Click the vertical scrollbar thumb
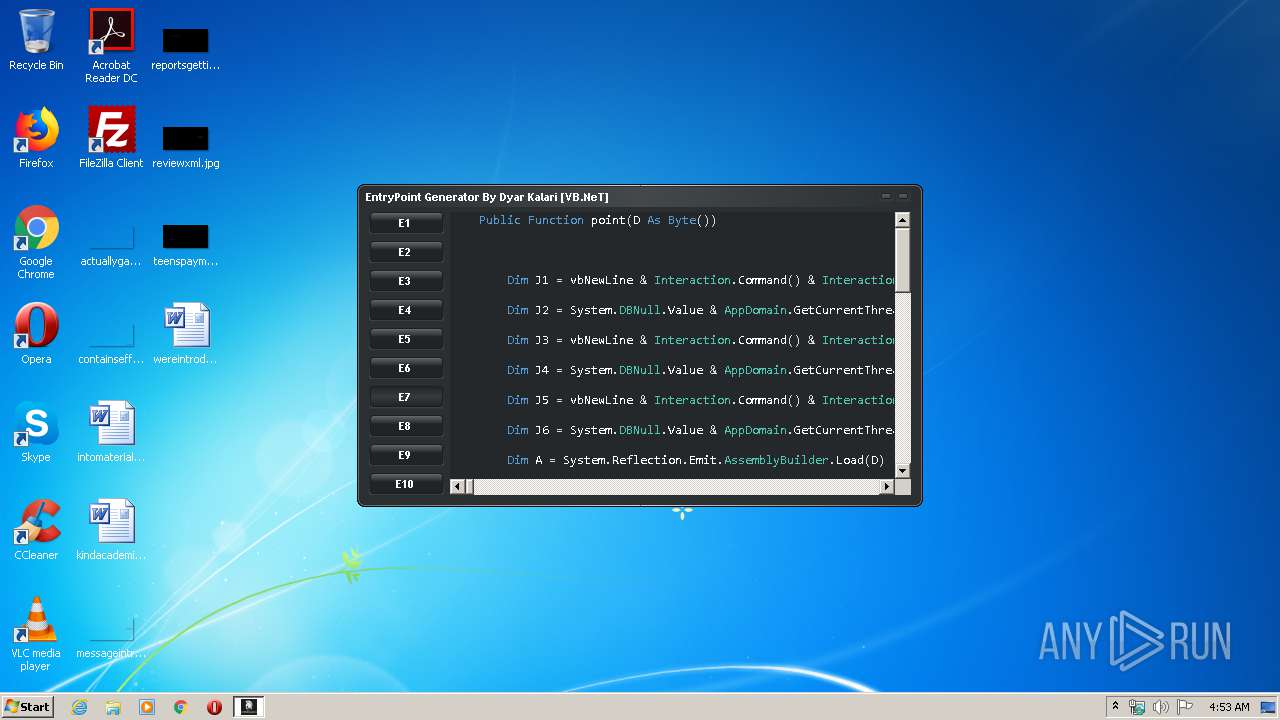Image resolution: width=1280 pixels, height=720 pixels. [x=902, y=260]
